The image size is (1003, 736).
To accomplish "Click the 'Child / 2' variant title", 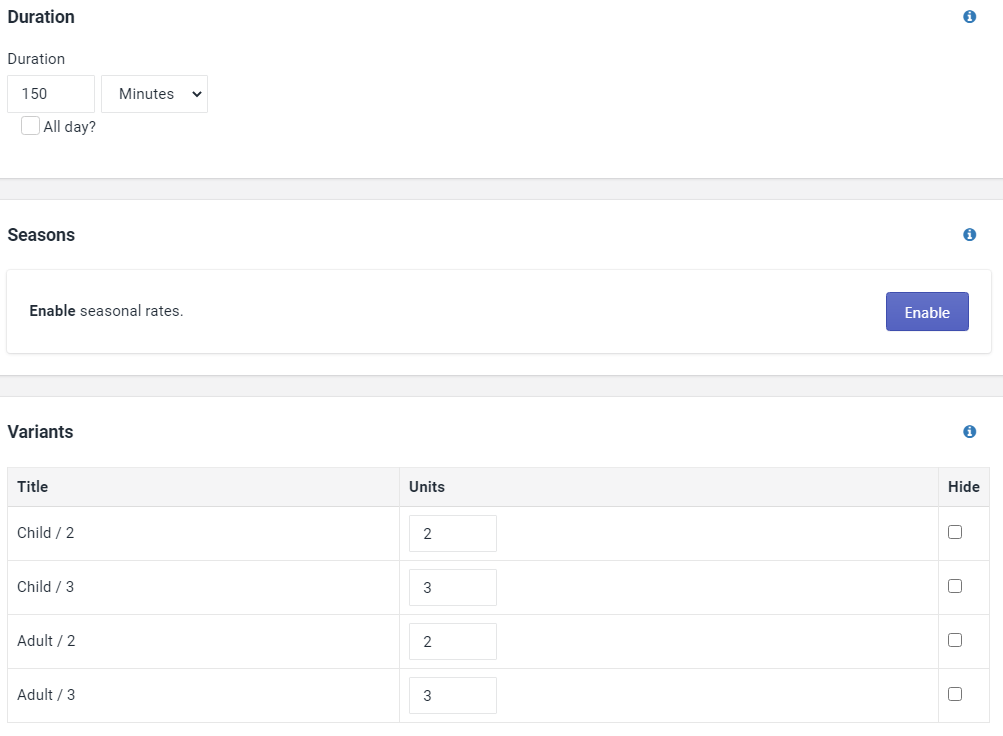I will coord(45,533).
